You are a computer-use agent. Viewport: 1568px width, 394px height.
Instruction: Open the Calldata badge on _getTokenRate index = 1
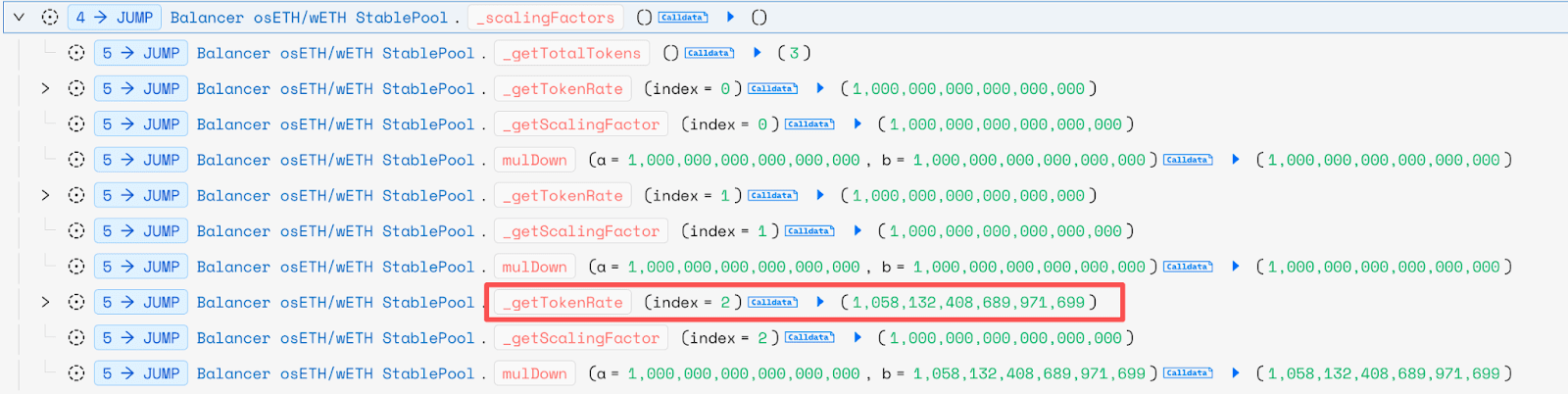pyautogui.click(x=773, y=196)
